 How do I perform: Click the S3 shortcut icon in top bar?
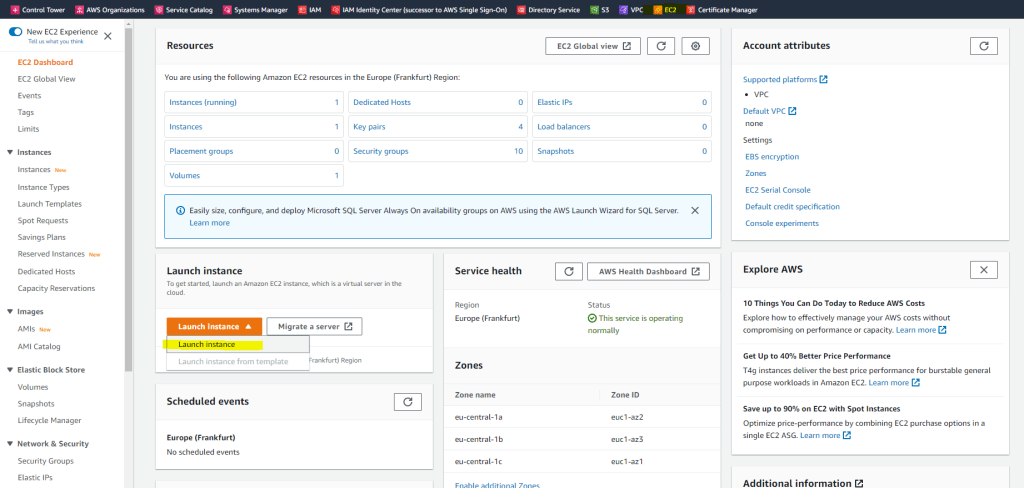(593, 9)
